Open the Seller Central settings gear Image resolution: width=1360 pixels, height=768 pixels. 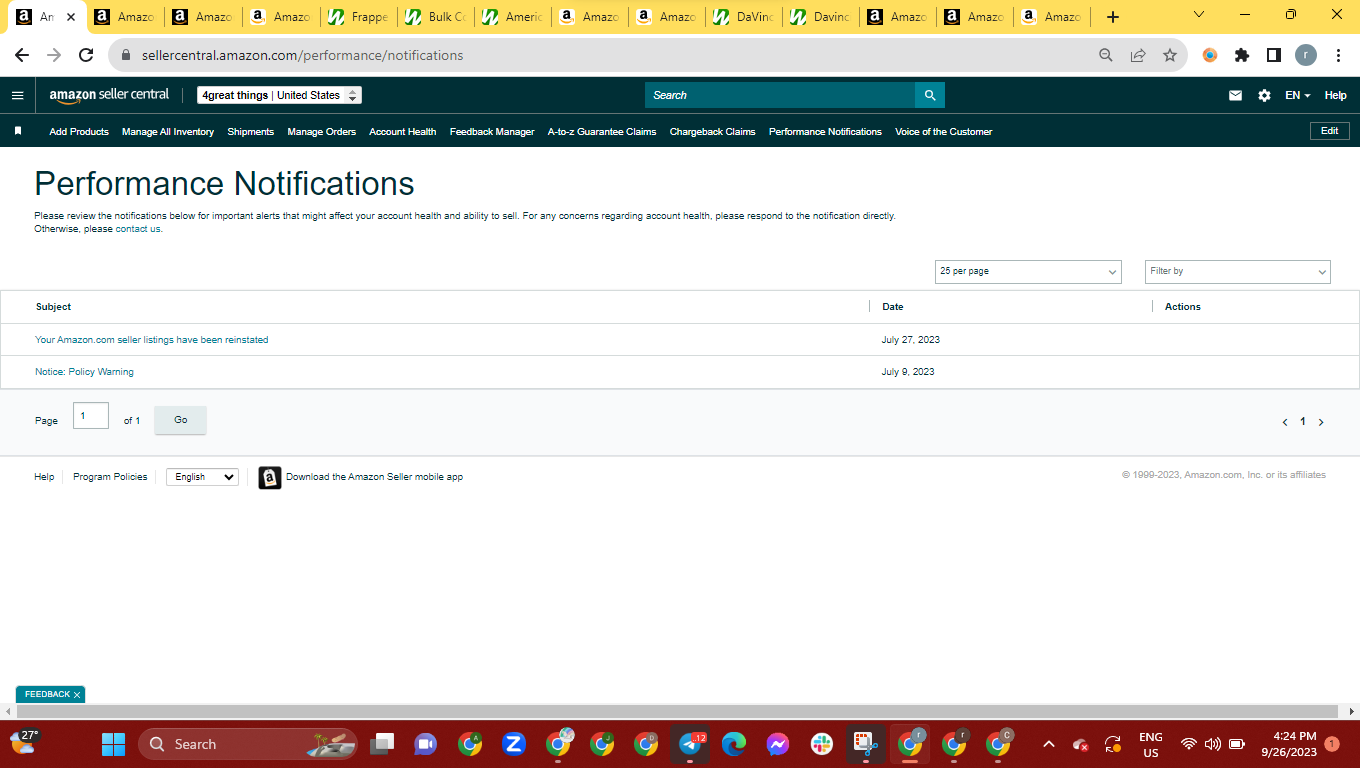click(x=1264, y=95)
